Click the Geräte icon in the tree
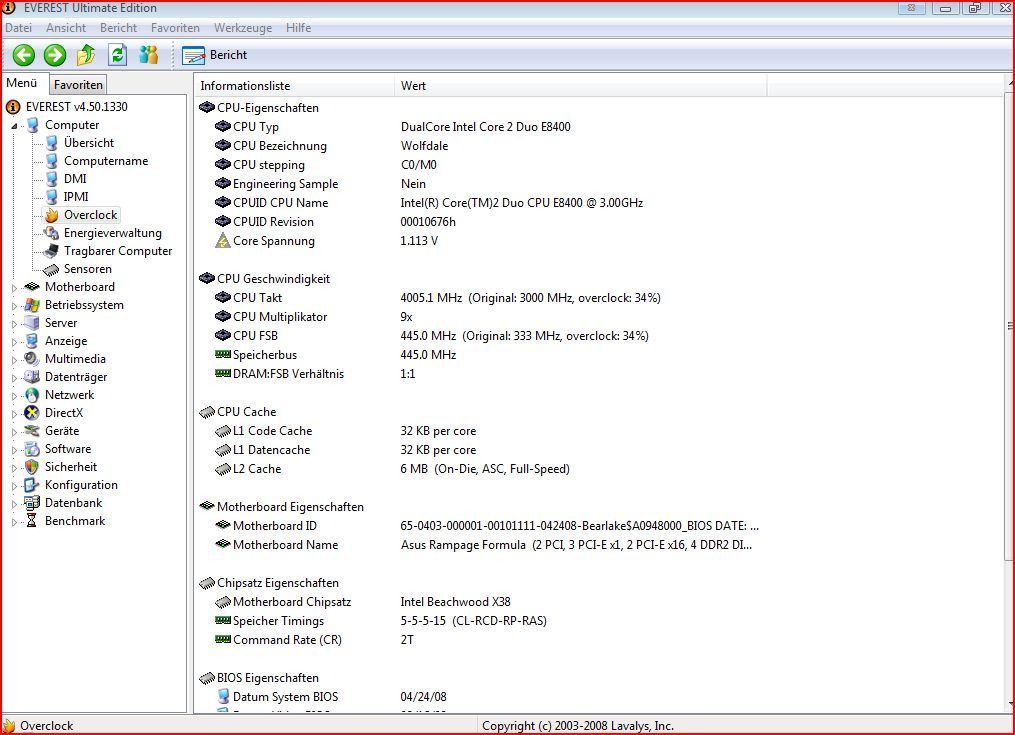The width and height of the screenshot is (1015, 735). click(x=32, y=431)
